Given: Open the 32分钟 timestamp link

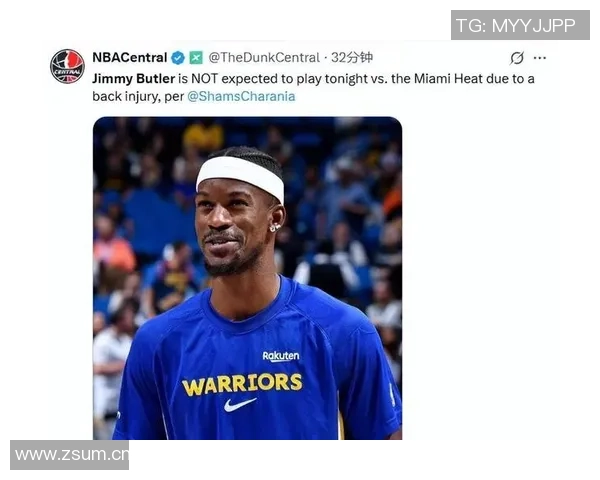Looking at the screenshot, I should (352, 57).
